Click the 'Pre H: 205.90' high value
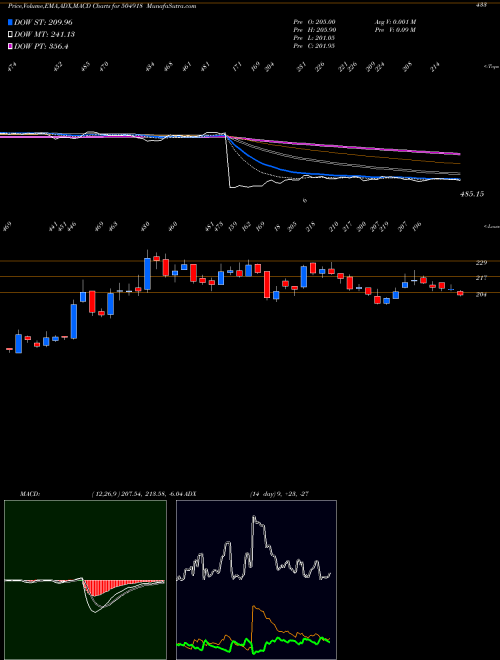This screenshot has height=660, width=500. (314, 30)
